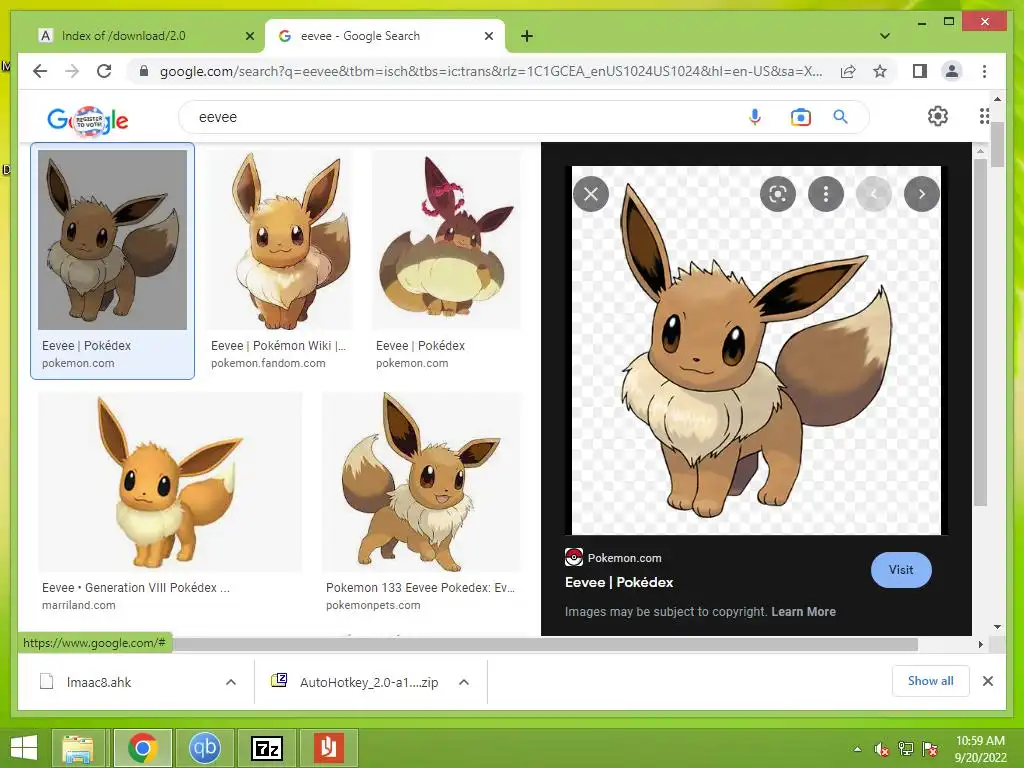Click the preview panel vertical scrollbar
This screenshot has height=768, width=1024.
coord(980,333)
